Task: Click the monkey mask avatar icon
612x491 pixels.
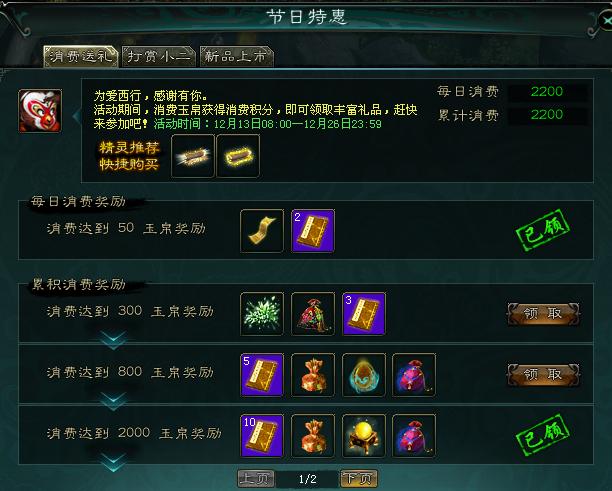Action: tap(40, 111)
